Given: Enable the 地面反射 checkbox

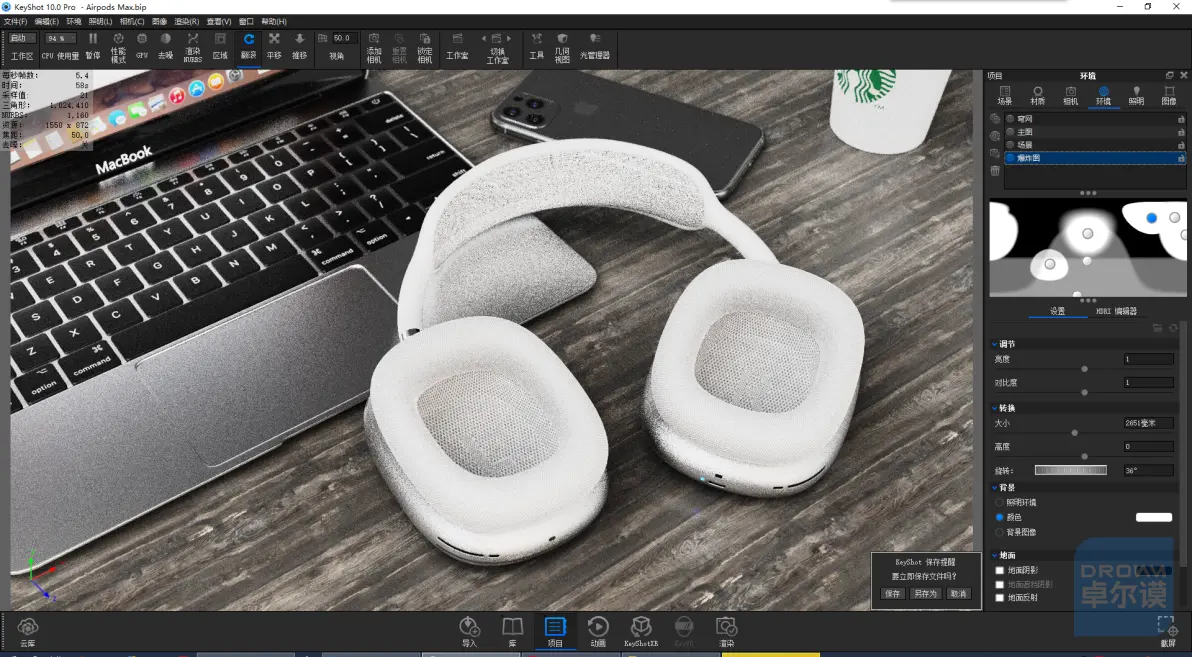Looking at the screenshot, I should pyautogui.click(x=1000, y=598).
